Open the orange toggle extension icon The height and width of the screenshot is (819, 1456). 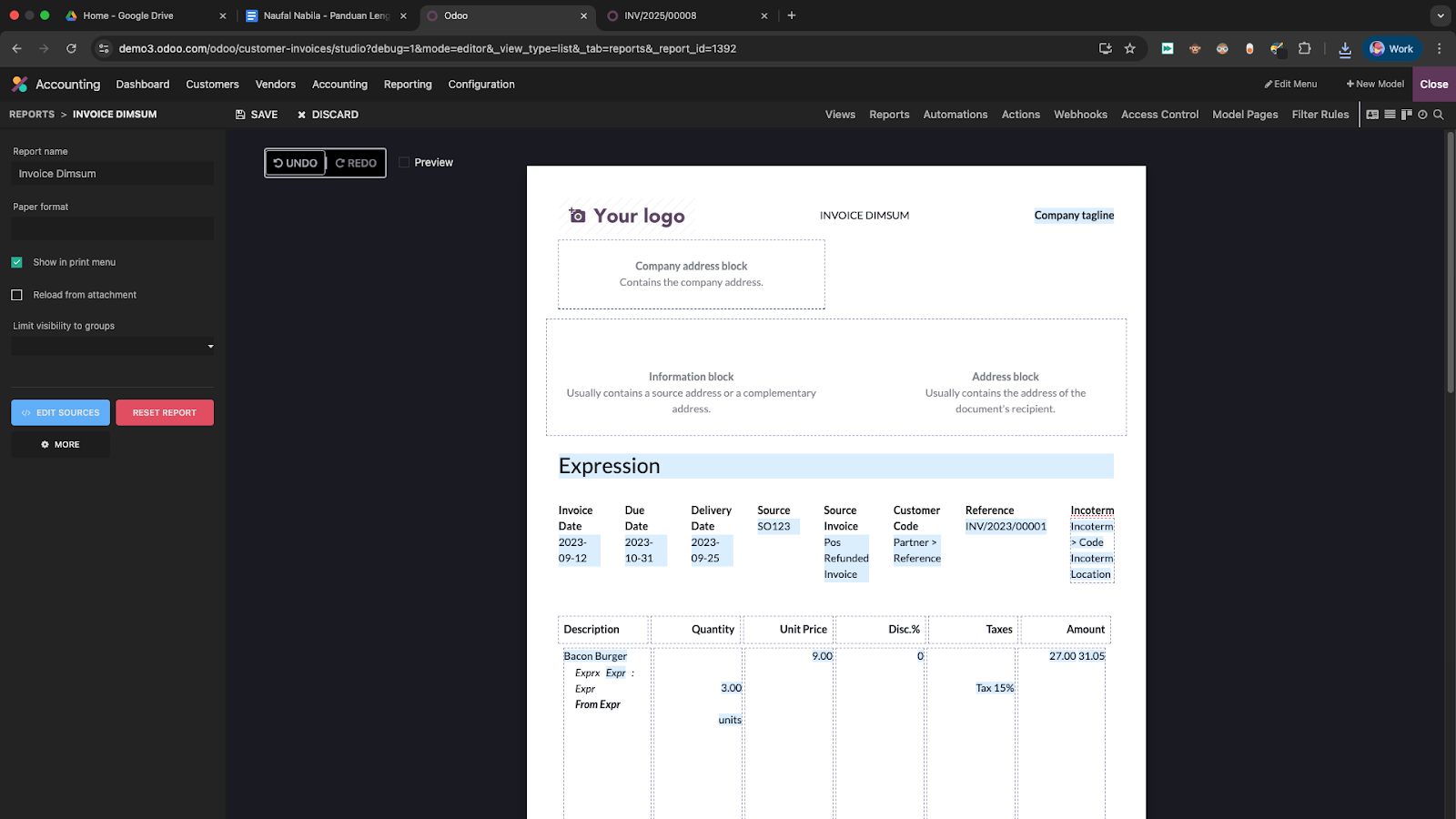(1249, 48)
